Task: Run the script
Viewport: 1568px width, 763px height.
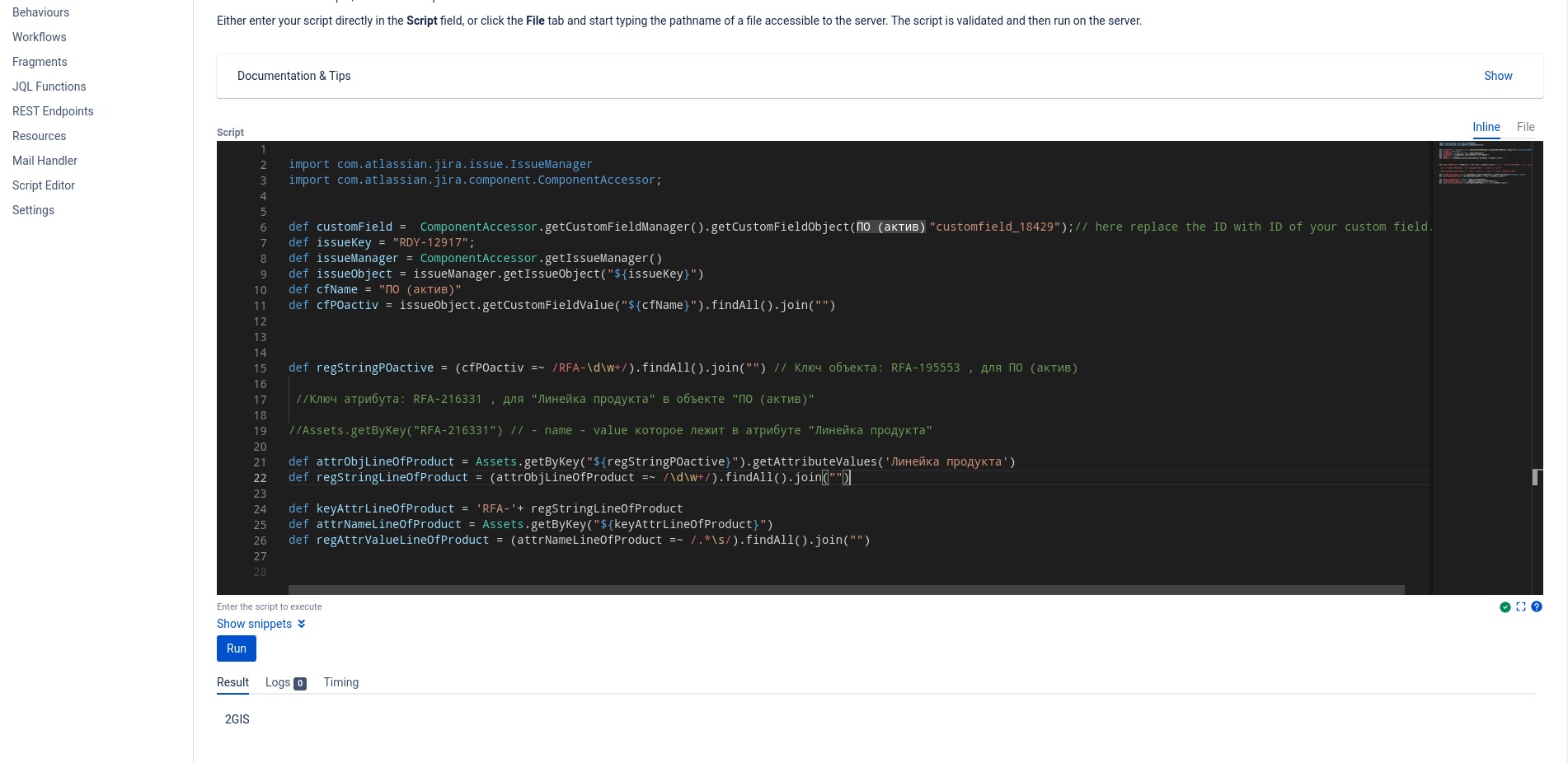Action: click(237, 648)
